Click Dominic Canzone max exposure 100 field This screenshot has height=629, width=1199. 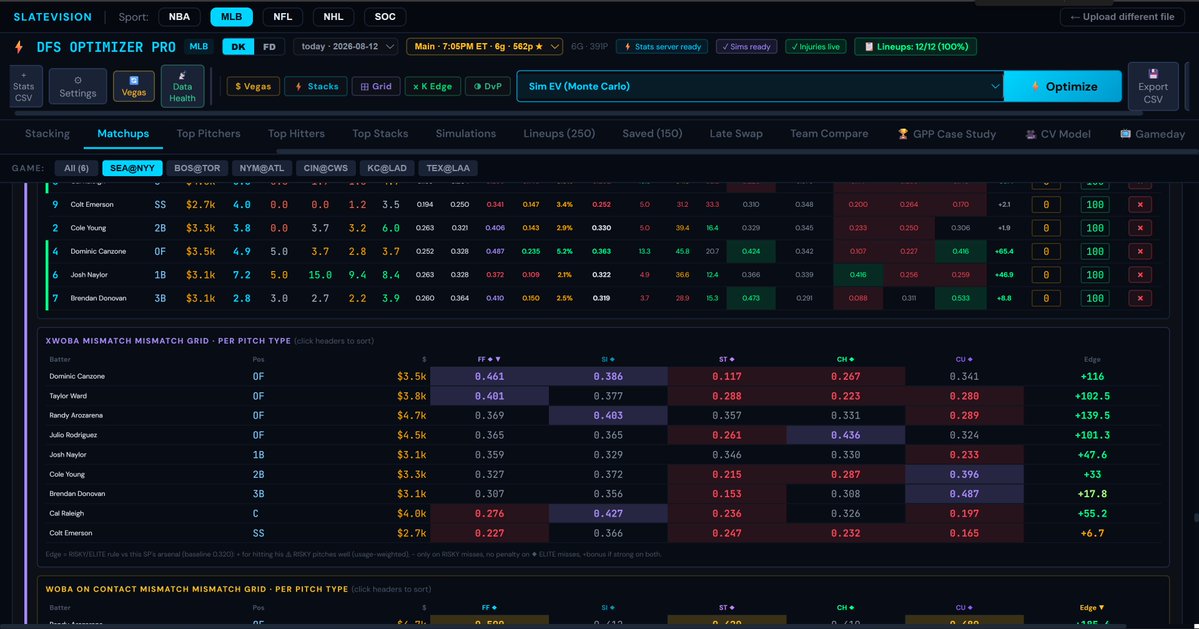[x=1095, y=251]
